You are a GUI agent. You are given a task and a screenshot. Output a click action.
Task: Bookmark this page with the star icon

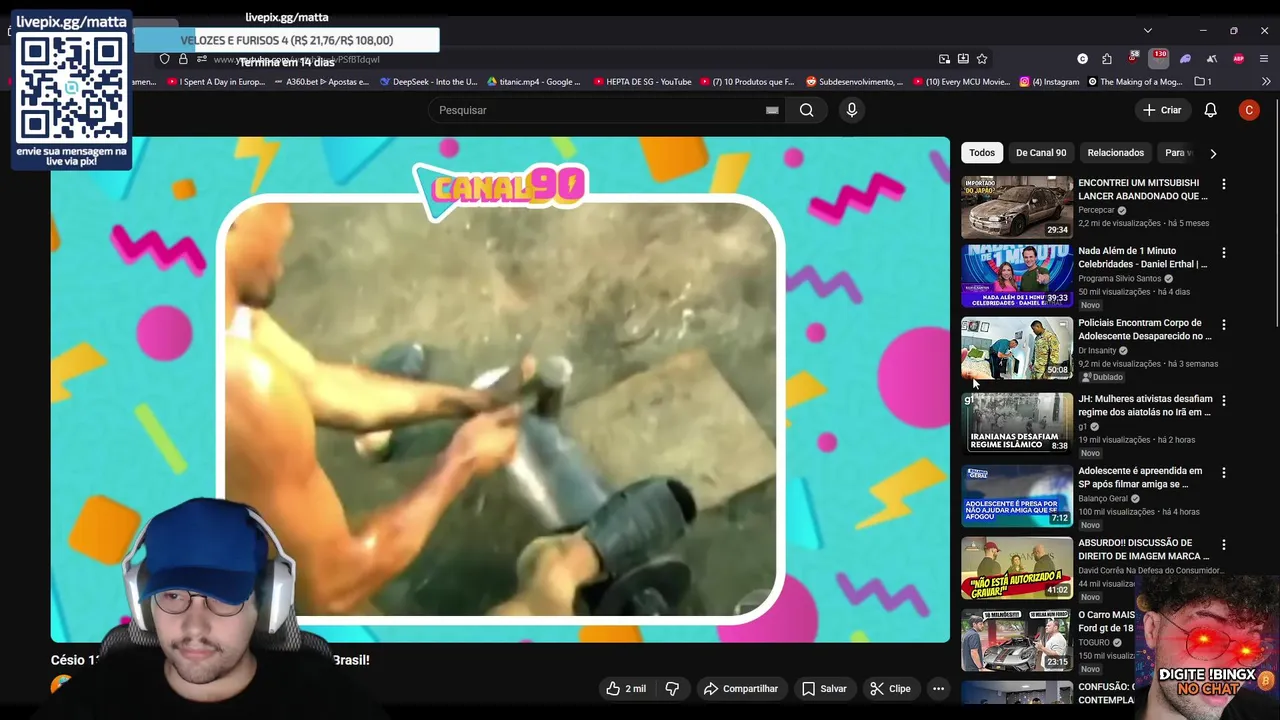coord(982,59)
